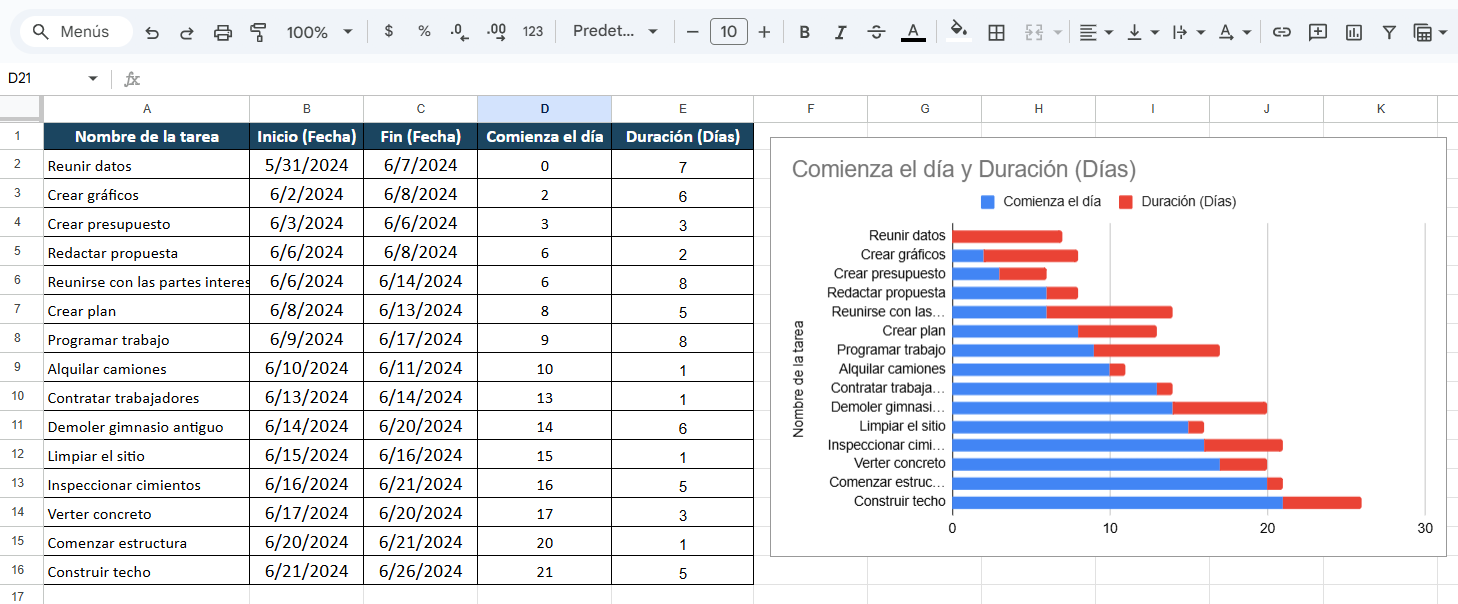The image size is (1458, 604).
Task: Enable strikethrough formatting
Action: [x=876, y=31]
